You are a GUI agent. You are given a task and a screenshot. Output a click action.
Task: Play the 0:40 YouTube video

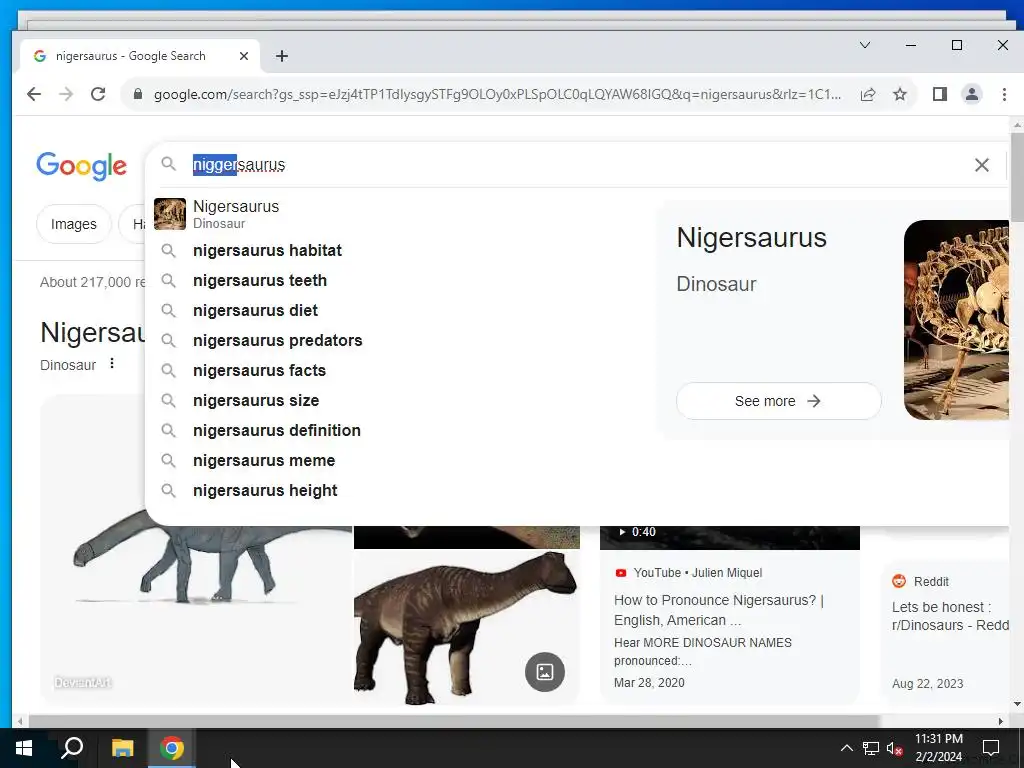tap(729, 537)
